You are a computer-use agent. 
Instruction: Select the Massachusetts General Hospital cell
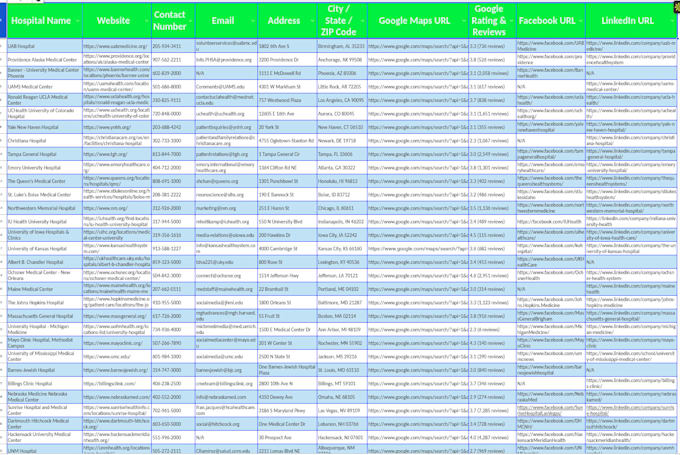click(x=44, y=316)
